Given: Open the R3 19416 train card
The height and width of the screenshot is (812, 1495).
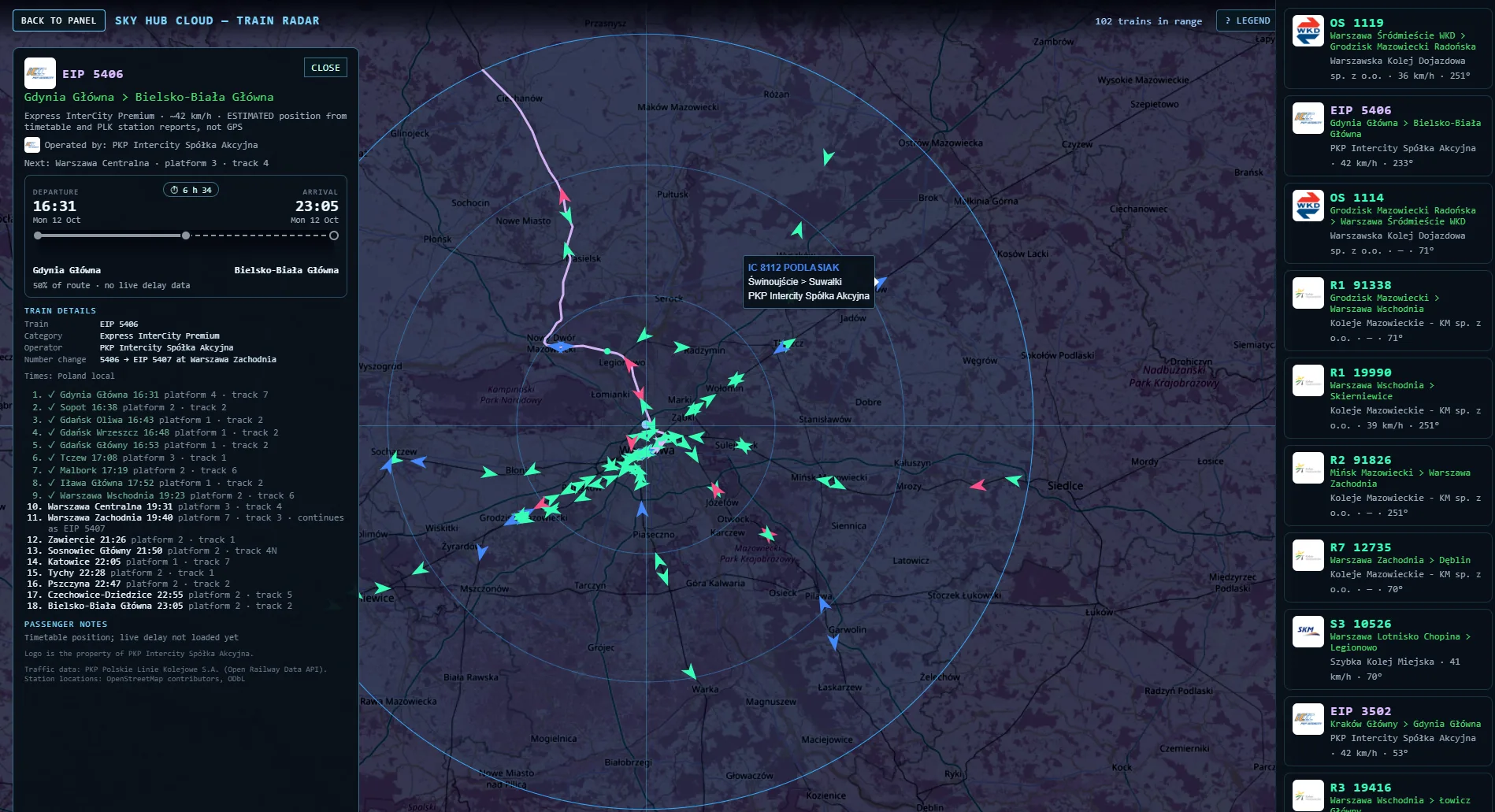Looking at the screenshot, I should click(1388, 793).
